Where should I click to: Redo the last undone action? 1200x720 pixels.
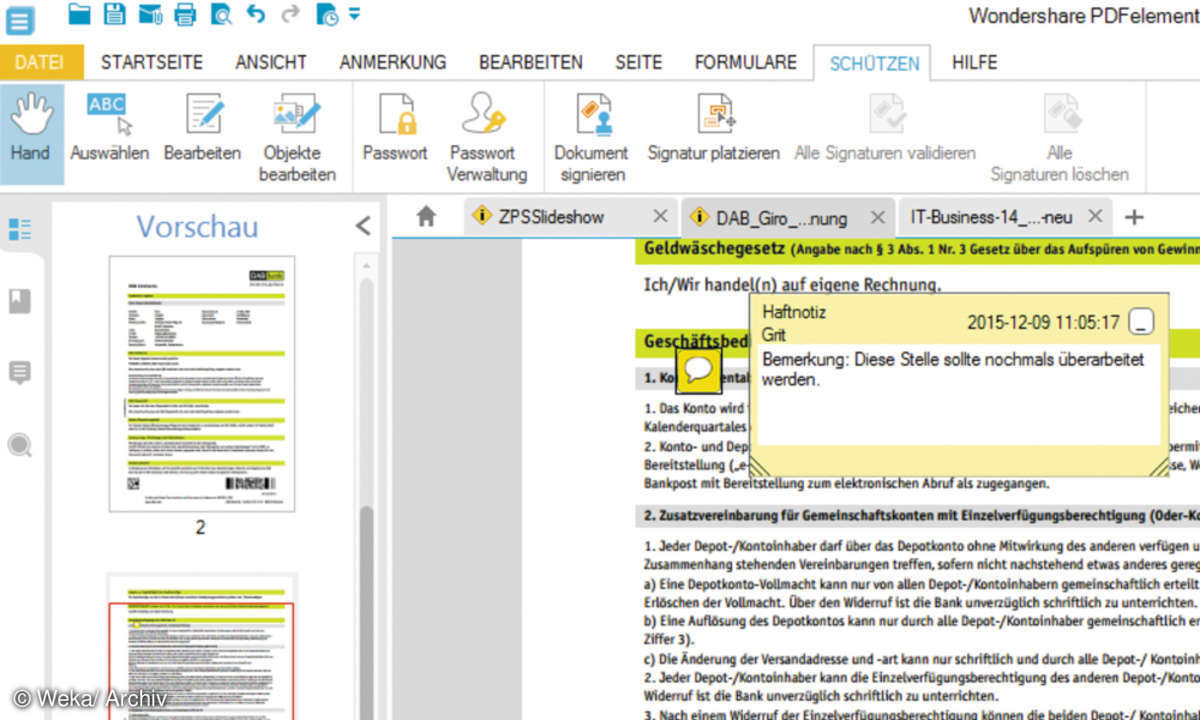[290, 14]
